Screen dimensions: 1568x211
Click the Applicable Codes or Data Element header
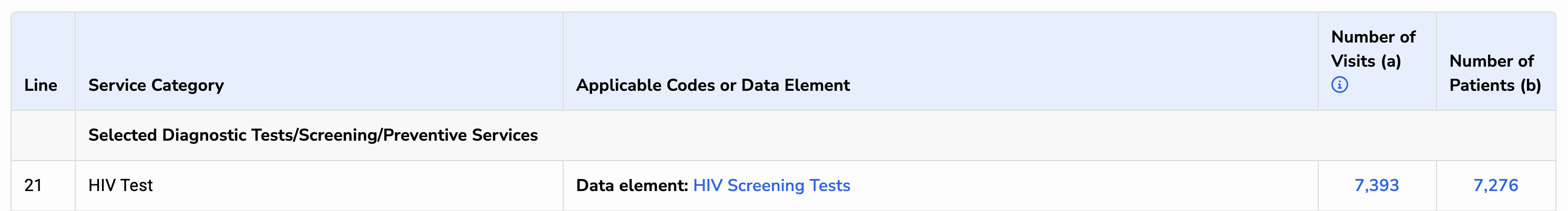[712, 85]
